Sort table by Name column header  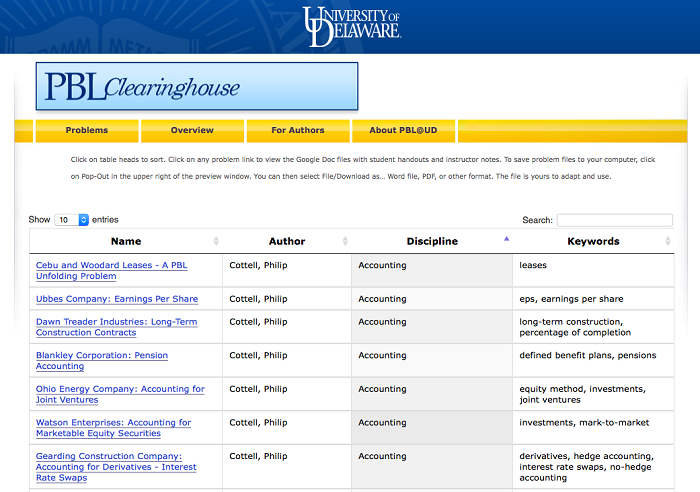(126, 241)
